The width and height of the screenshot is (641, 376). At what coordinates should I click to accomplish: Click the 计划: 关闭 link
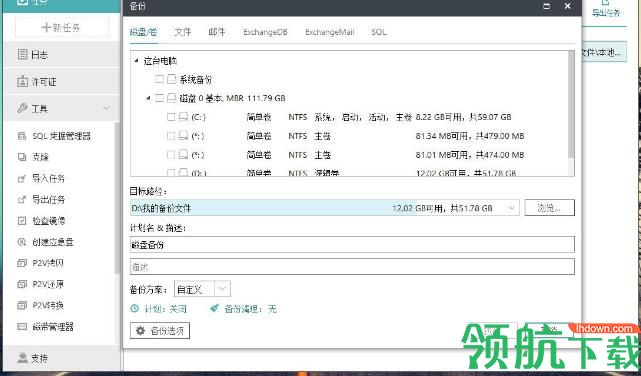(165, 309)
